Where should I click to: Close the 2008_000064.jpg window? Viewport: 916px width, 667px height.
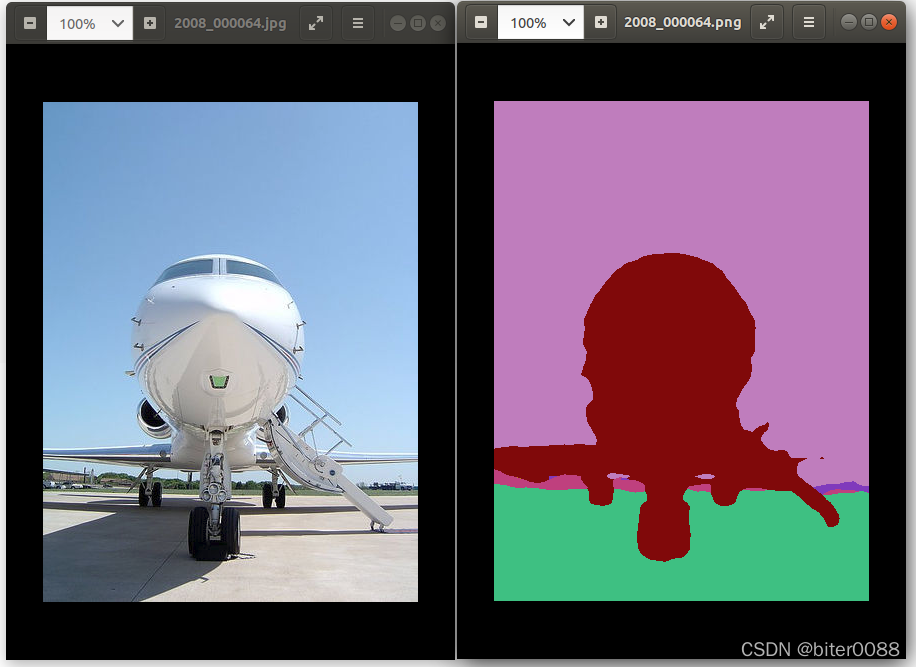[x=438, y=23]
